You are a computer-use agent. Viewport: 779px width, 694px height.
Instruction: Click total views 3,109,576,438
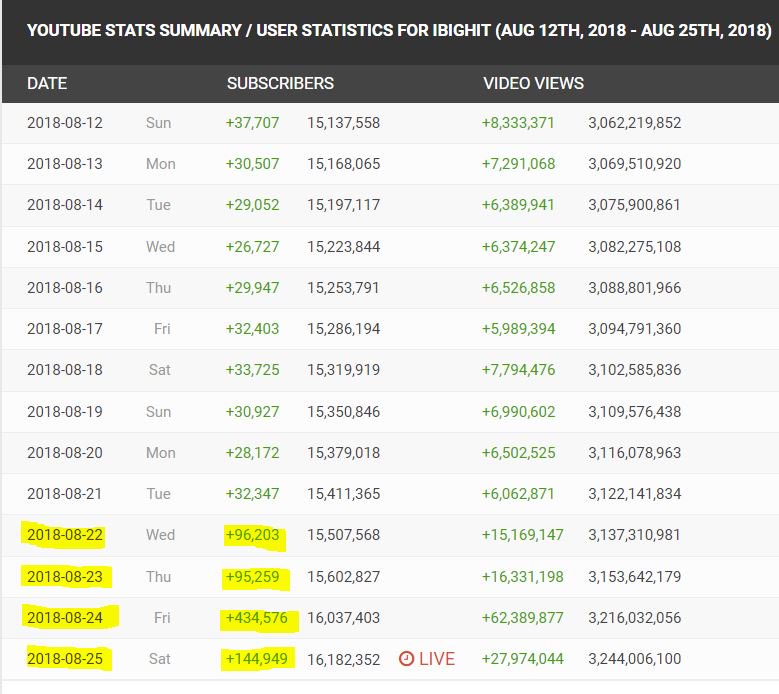(x=634, y=412)
